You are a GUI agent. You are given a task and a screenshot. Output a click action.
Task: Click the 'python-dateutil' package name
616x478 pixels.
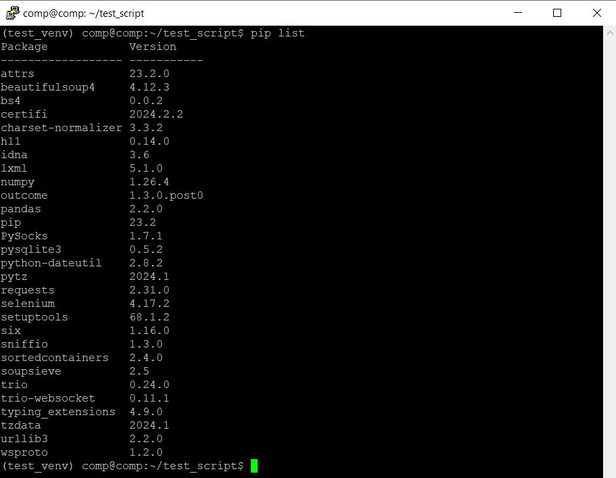point(51,263)
